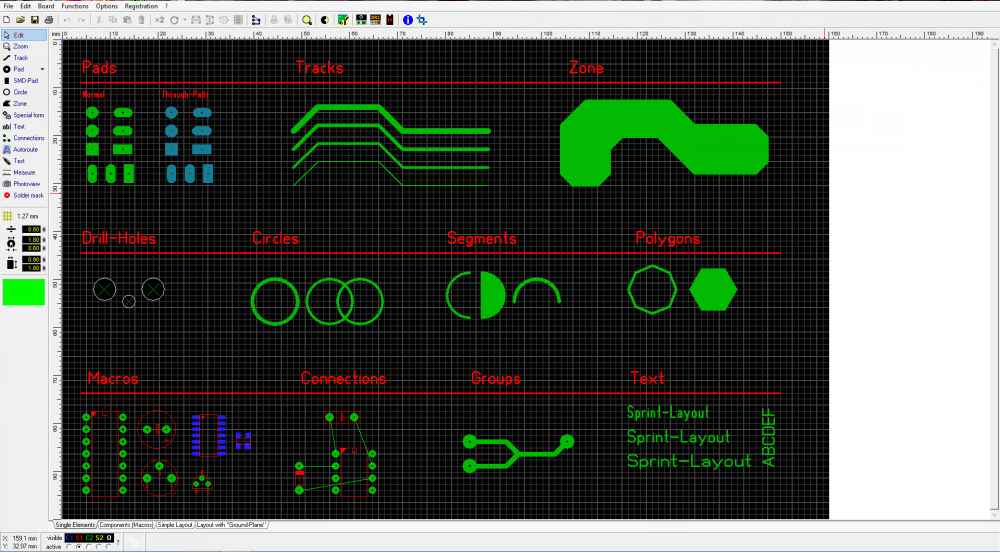
Task: Toggle visibility of layer S2
Action: pos(99,538)
